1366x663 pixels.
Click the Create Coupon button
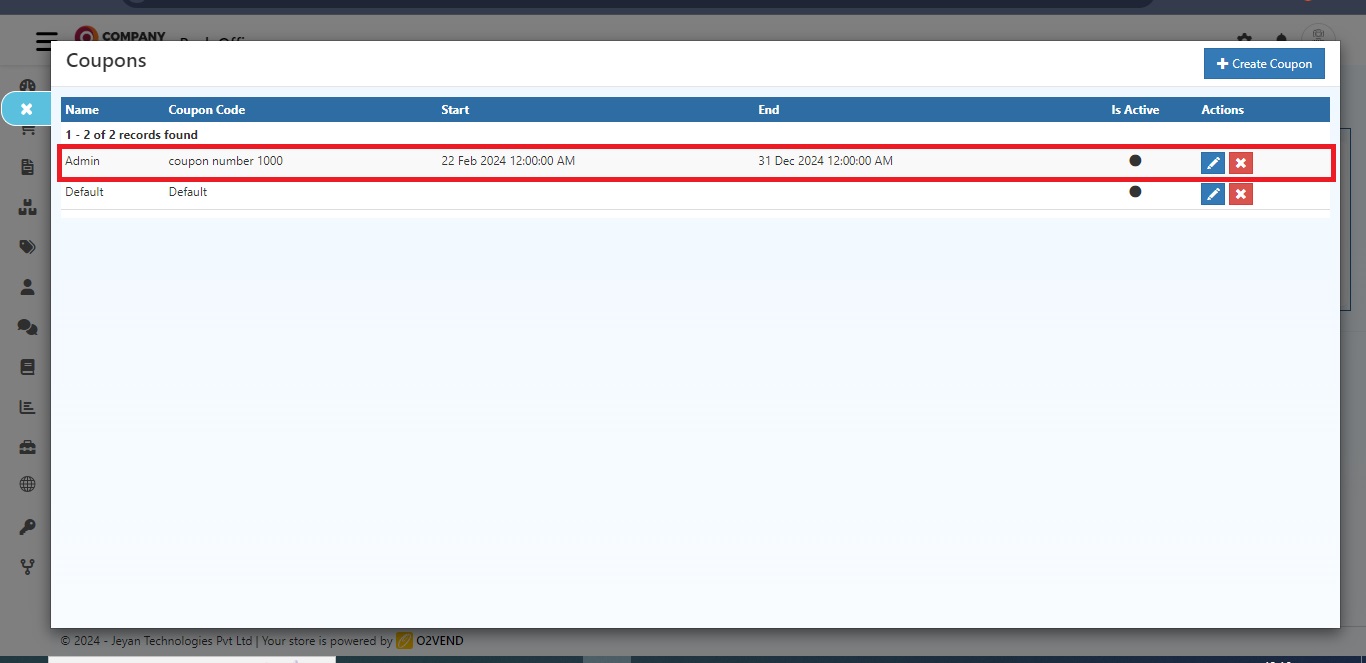click(1264, 63)
